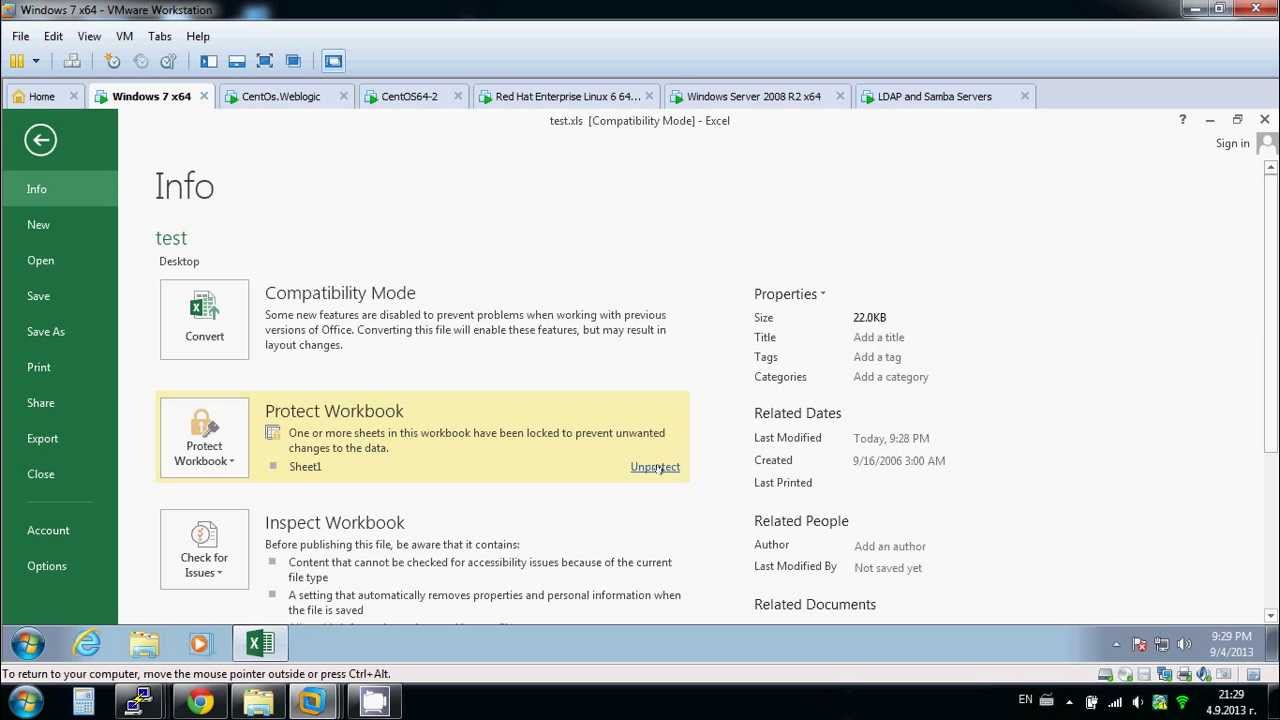Open the VMware Tabs menu

tap(160, 36)
